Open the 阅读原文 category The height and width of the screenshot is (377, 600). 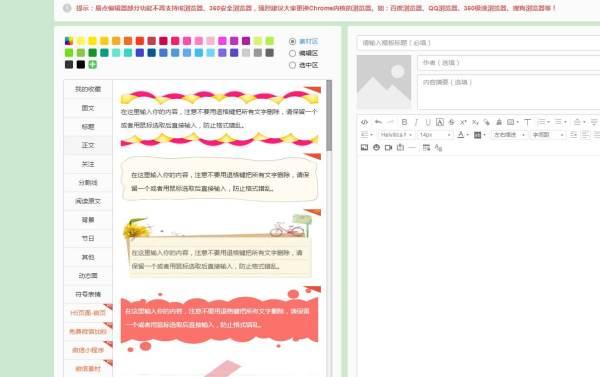tap(88, 201)
